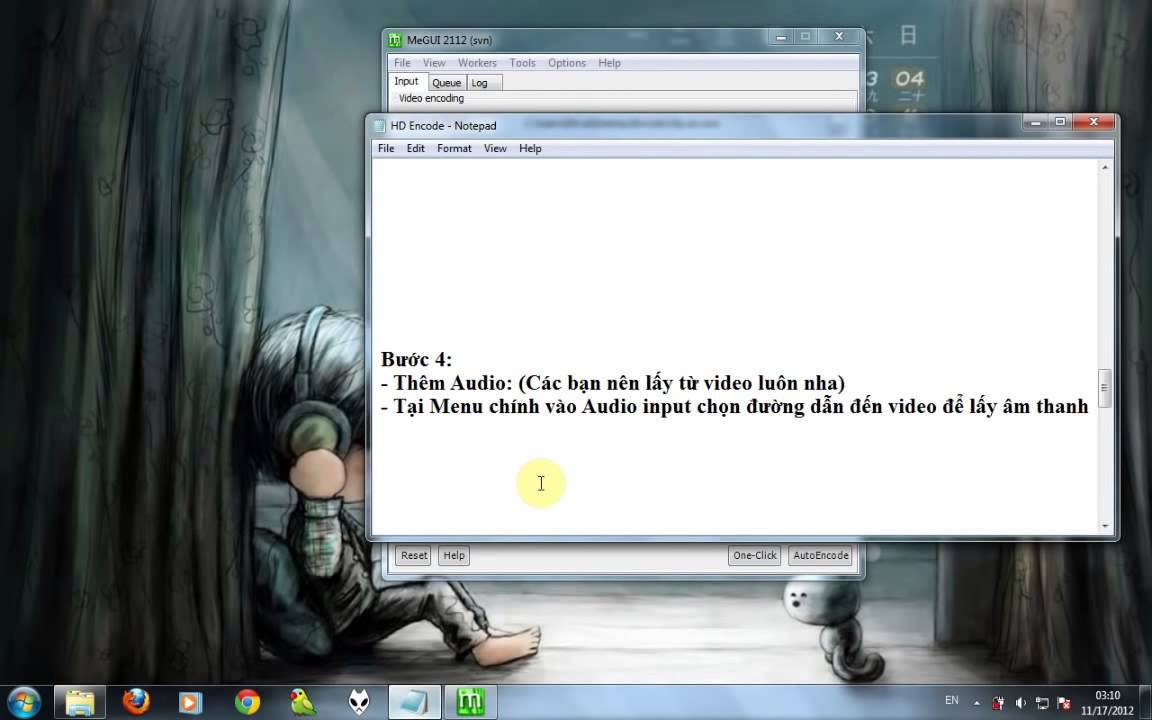Image resolution: width=1152 pixels, height=720 pixels.
Task: Click the MeGUI title bar icon
Action: click(395, 40)
